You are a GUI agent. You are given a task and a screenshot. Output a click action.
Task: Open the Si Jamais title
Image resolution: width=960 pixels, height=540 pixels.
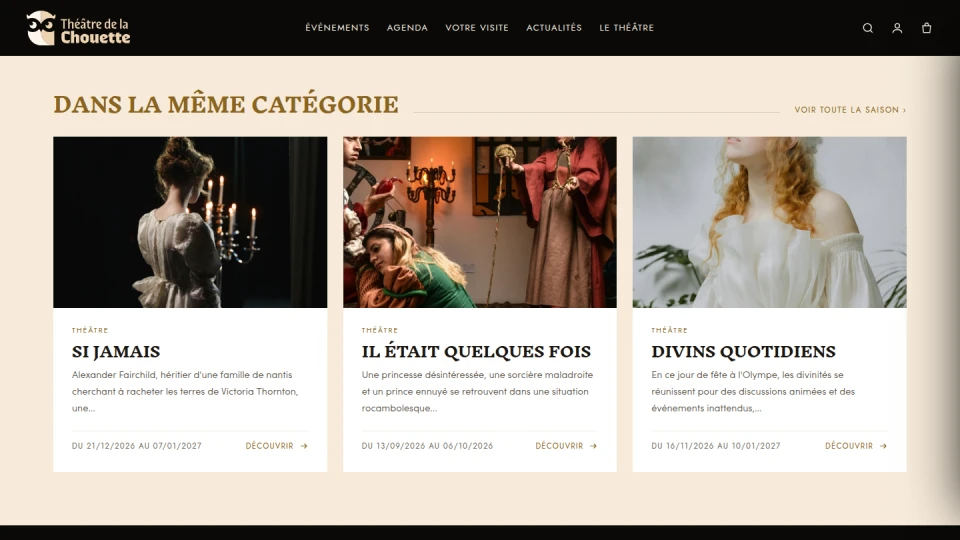116,351
